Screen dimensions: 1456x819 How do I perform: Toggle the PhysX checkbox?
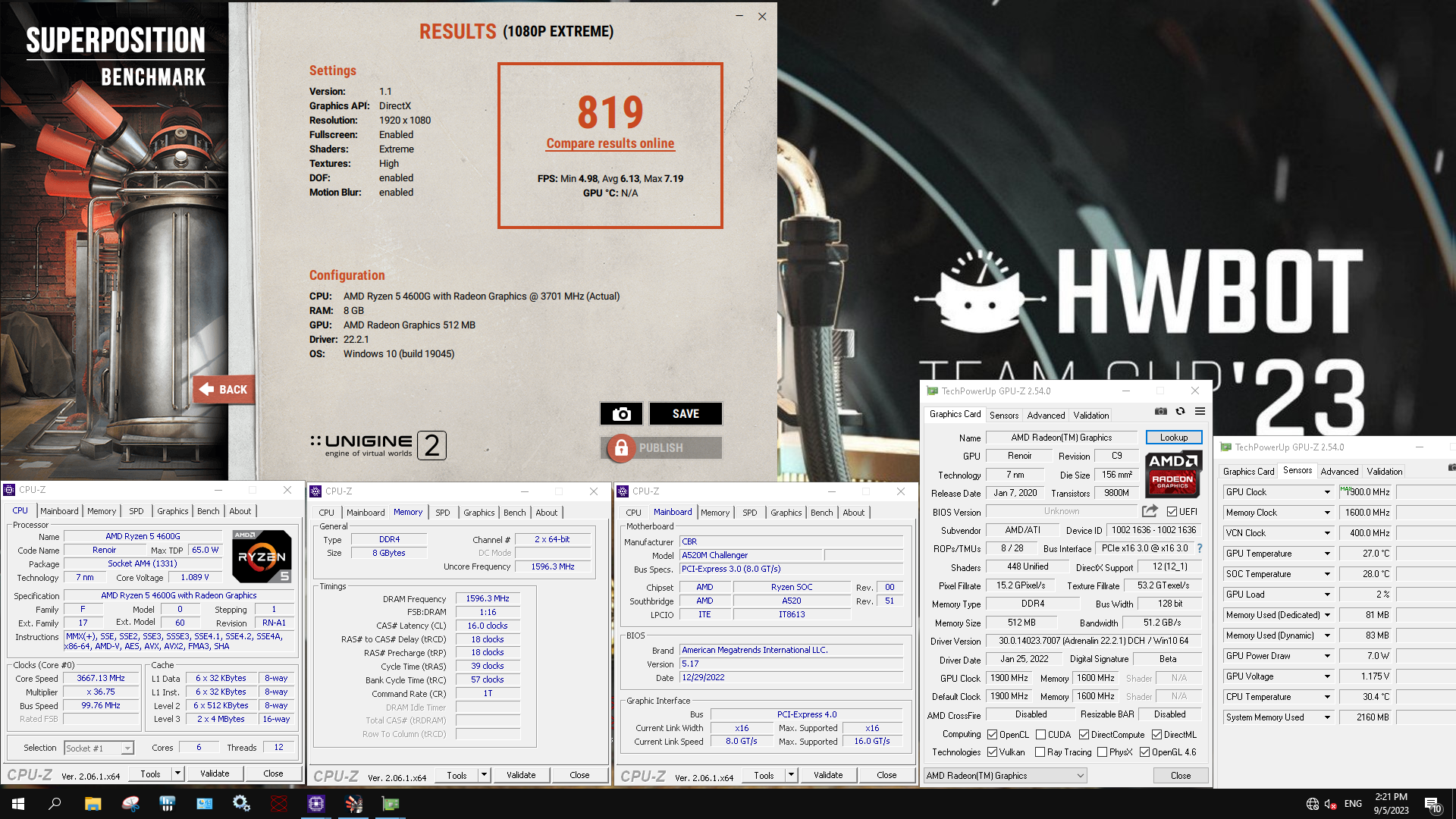pos(1102,752)
